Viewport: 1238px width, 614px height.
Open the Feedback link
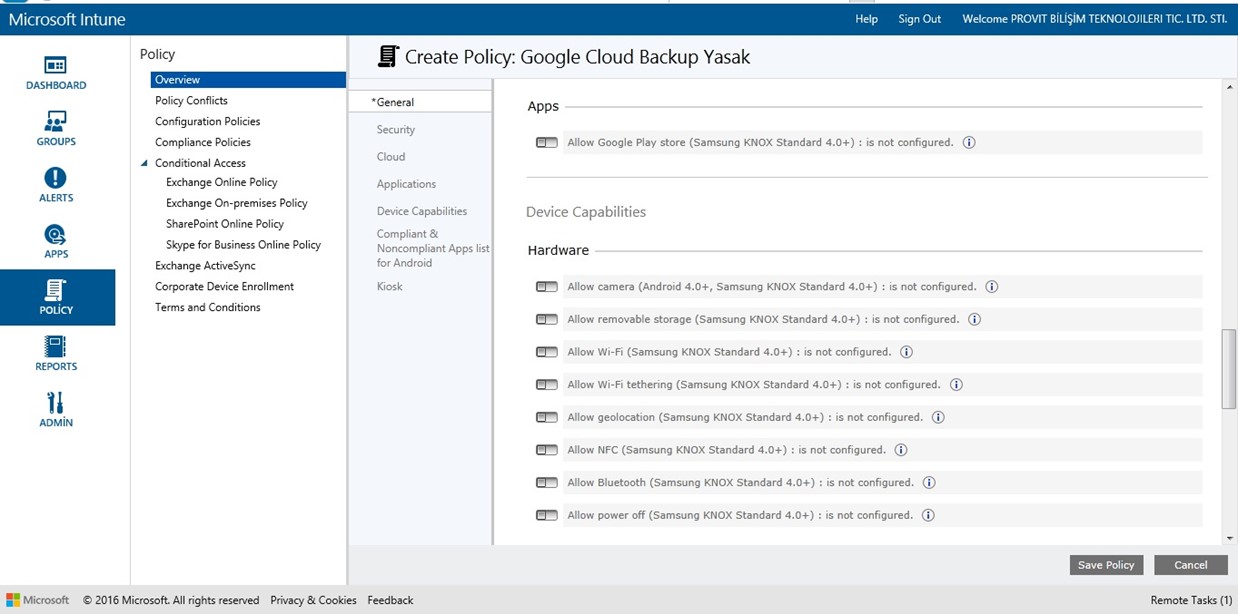(390, 600)
